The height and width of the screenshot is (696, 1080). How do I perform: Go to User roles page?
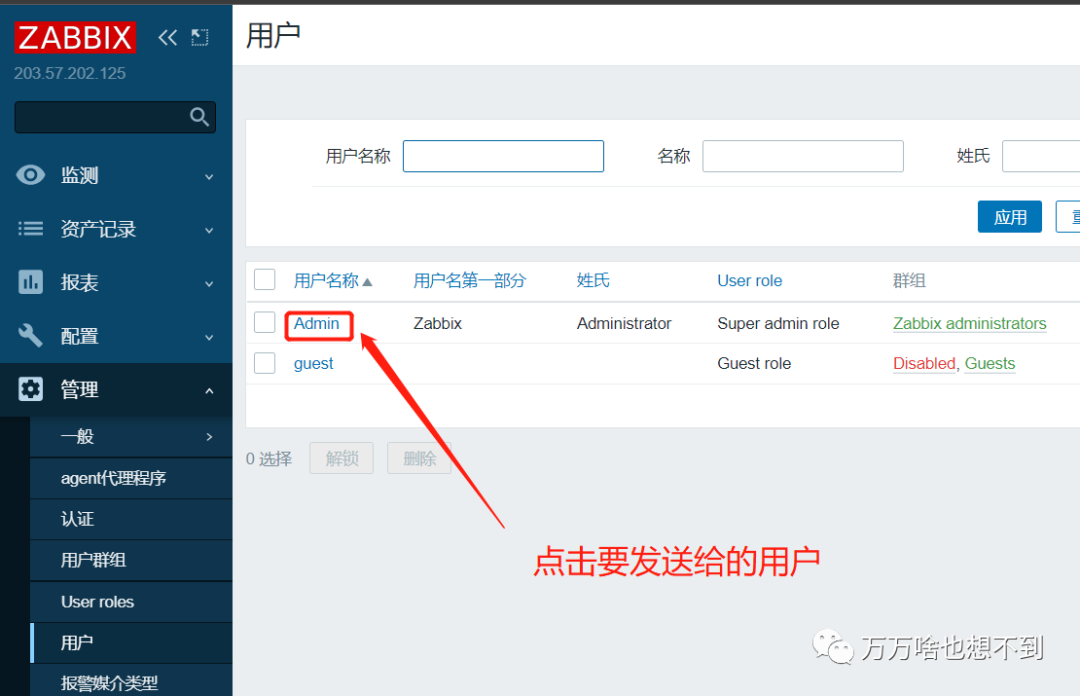[x=131, y=602]
